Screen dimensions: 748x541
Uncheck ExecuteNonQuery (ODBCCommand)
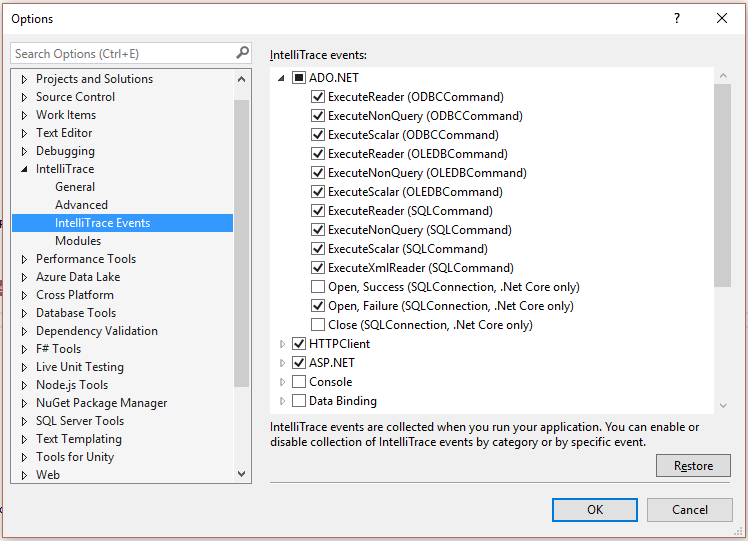coord(318,115)
